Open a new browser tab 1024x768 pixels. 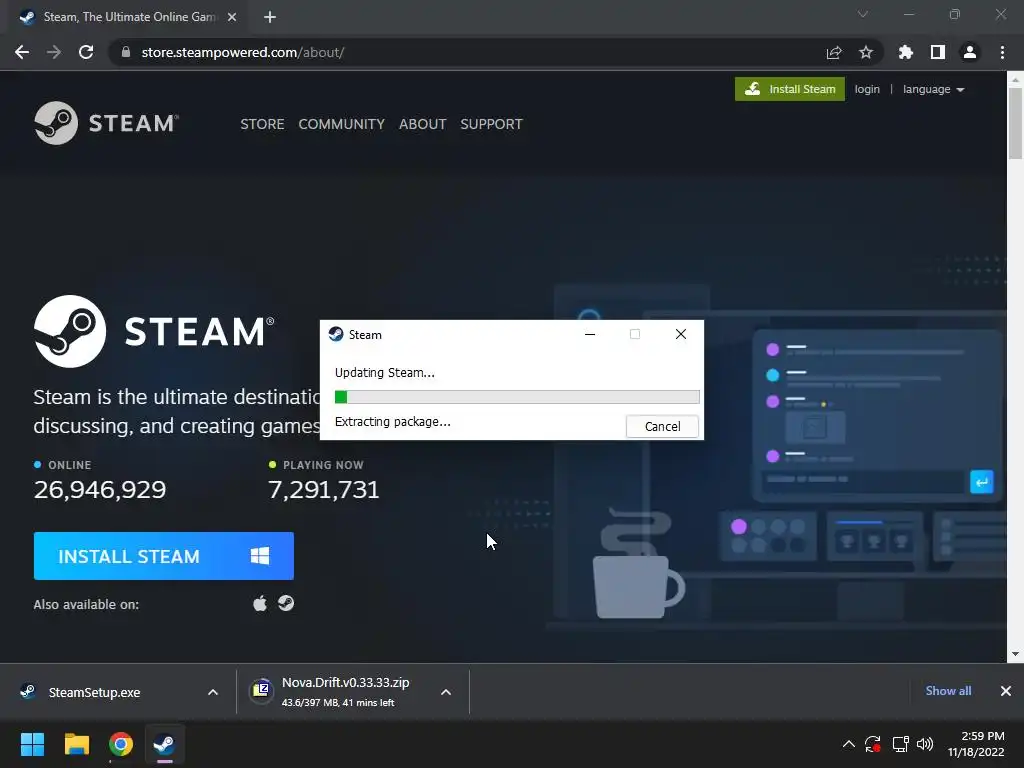[270, 17]
